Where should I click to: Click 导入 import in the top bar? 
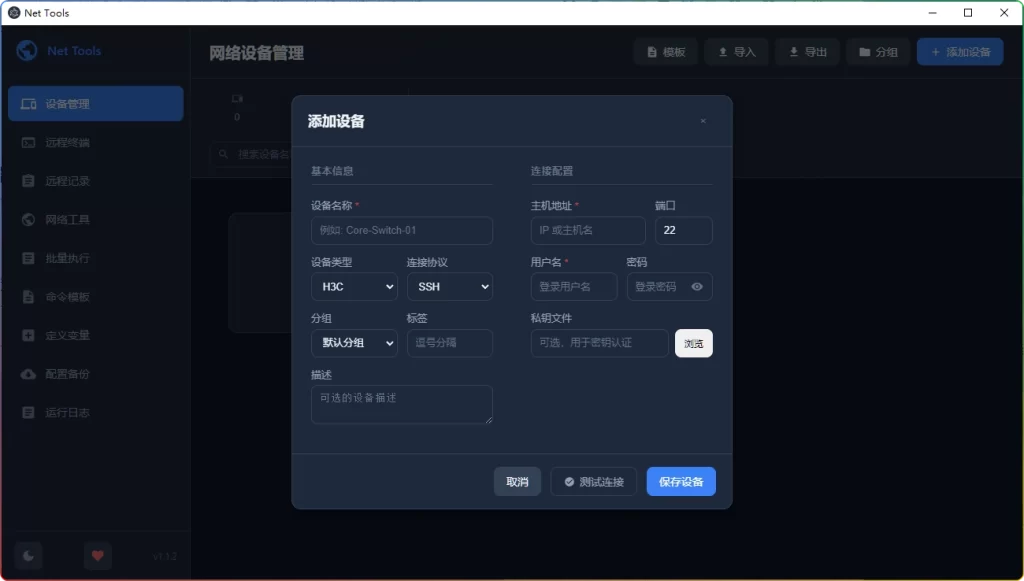pos(737,51)
